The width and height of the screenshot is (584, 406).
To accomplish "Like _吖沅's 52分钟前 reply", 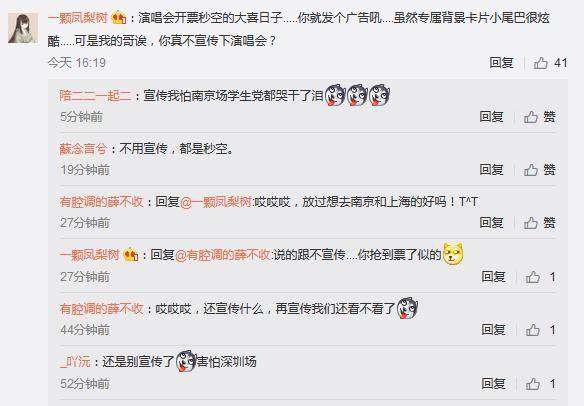I will tap(533, 384).
